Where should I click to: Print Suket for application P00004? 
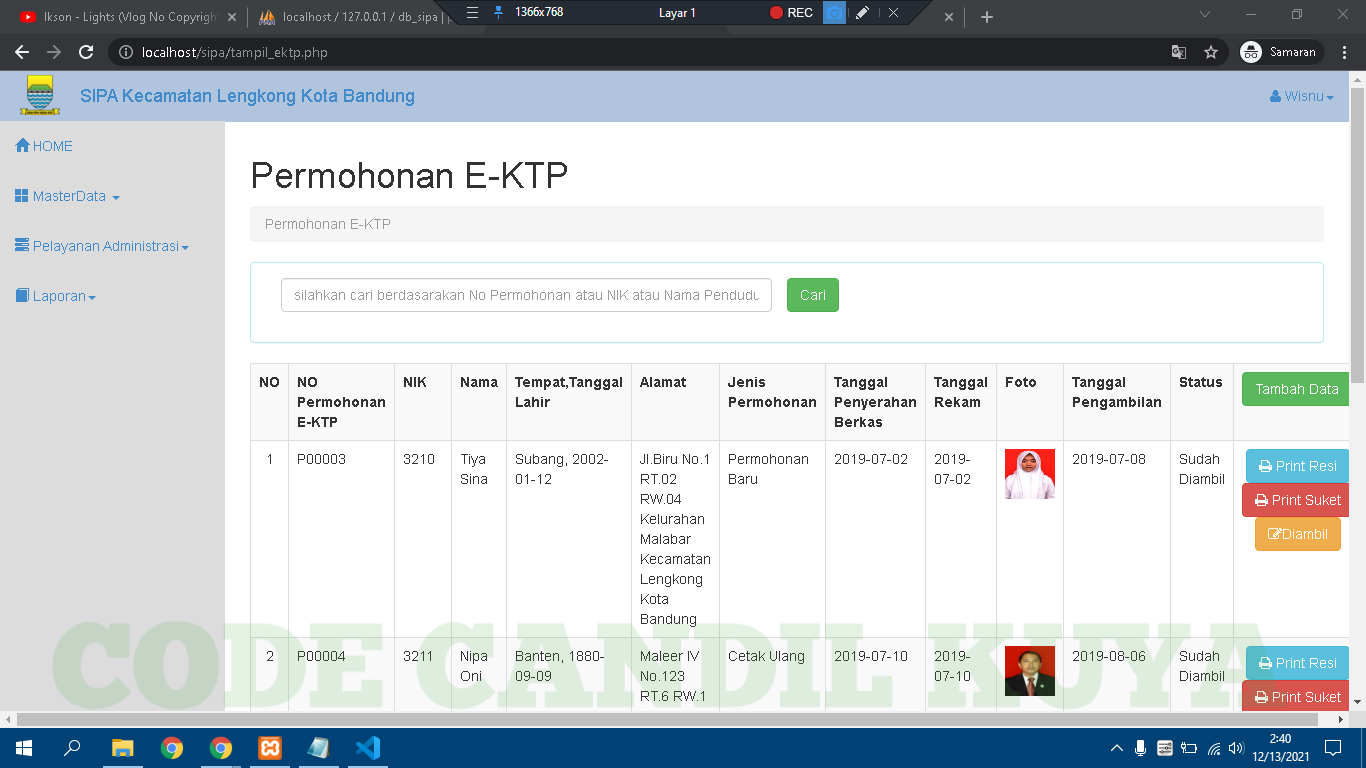pos(1296,696)
